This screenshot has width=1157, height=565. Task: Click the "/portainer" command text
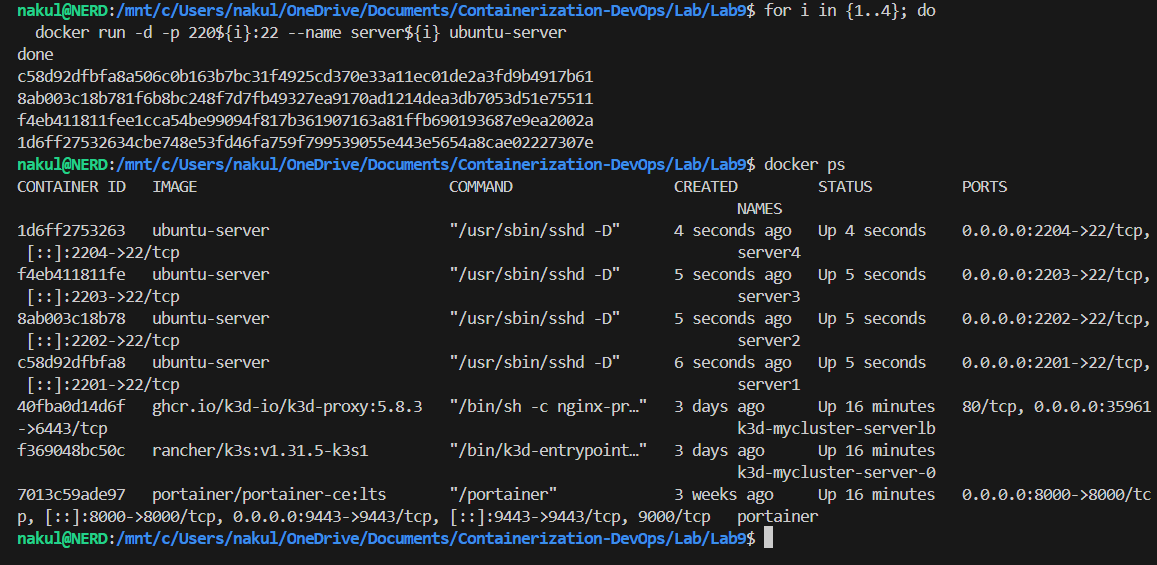(503, 494)
